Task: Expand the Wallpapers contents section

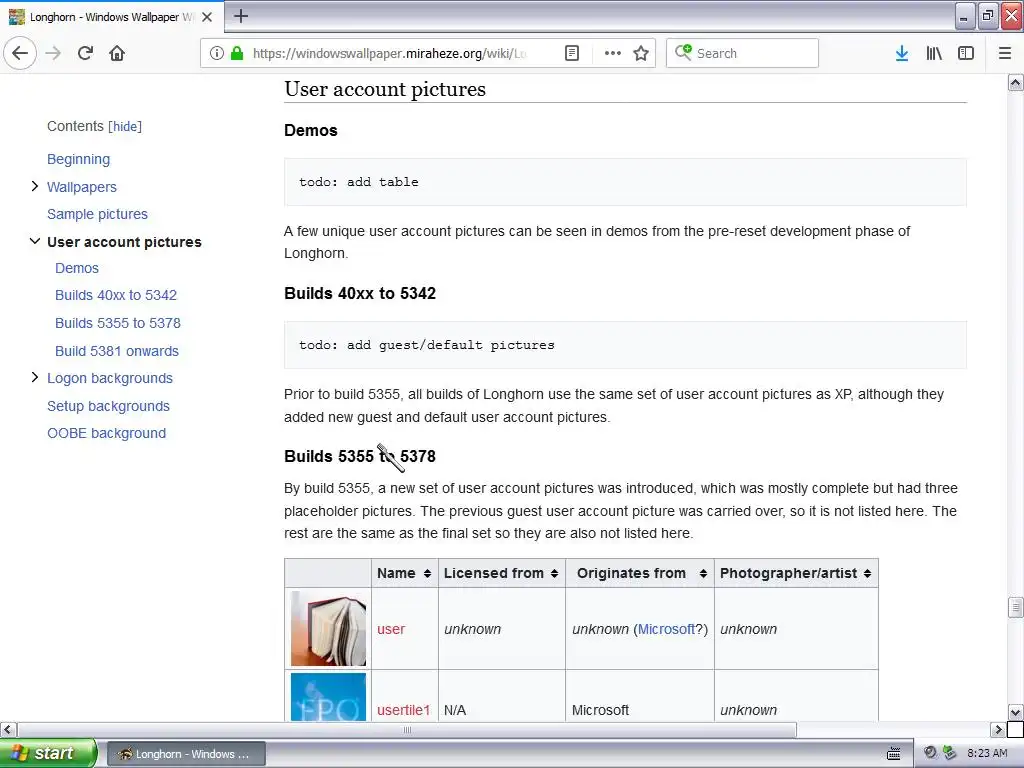Action: tap(35, 187)
